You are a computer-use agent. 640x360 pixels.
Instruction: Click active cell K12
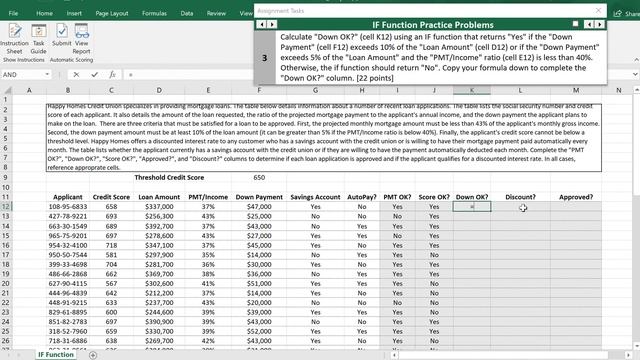tap(472, 207)
